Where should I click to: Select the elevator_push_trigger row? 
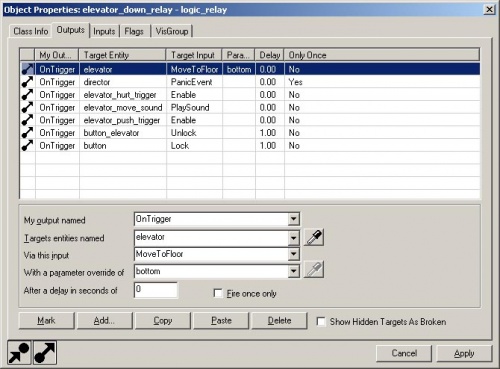250,120
